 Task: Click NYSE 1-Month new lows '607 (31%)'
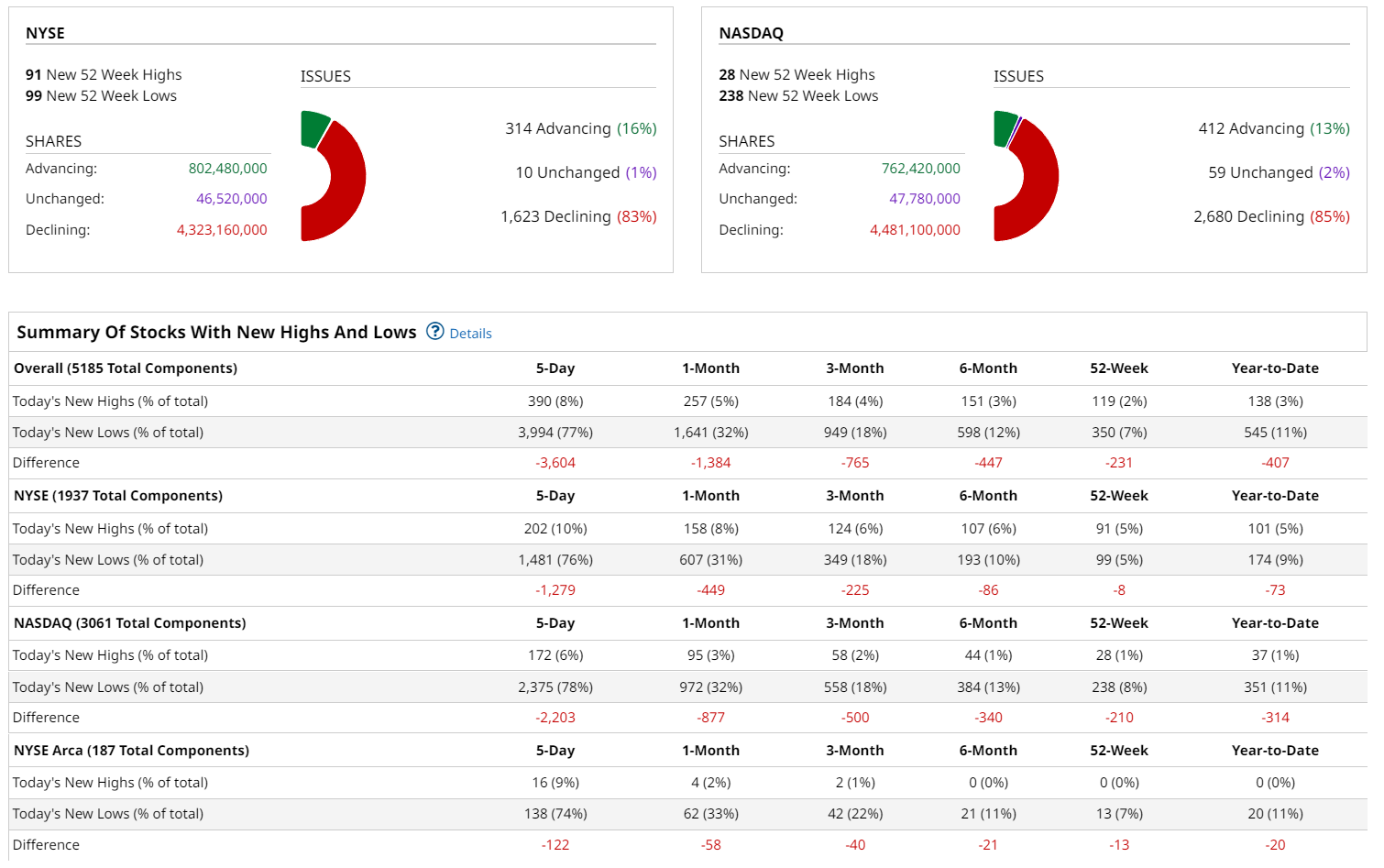[x=711, y=560]
